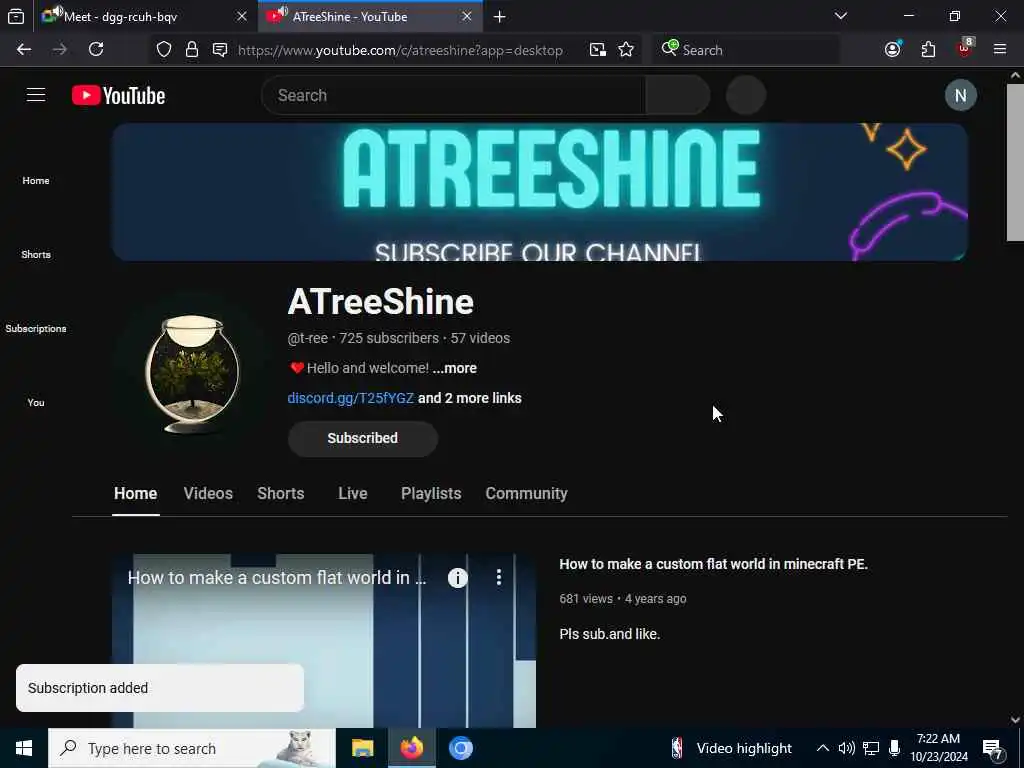This screenshot has height=768, width=1024.
Task: Open the three-dot menu on the video player
Action: click(x=499, y=577)
